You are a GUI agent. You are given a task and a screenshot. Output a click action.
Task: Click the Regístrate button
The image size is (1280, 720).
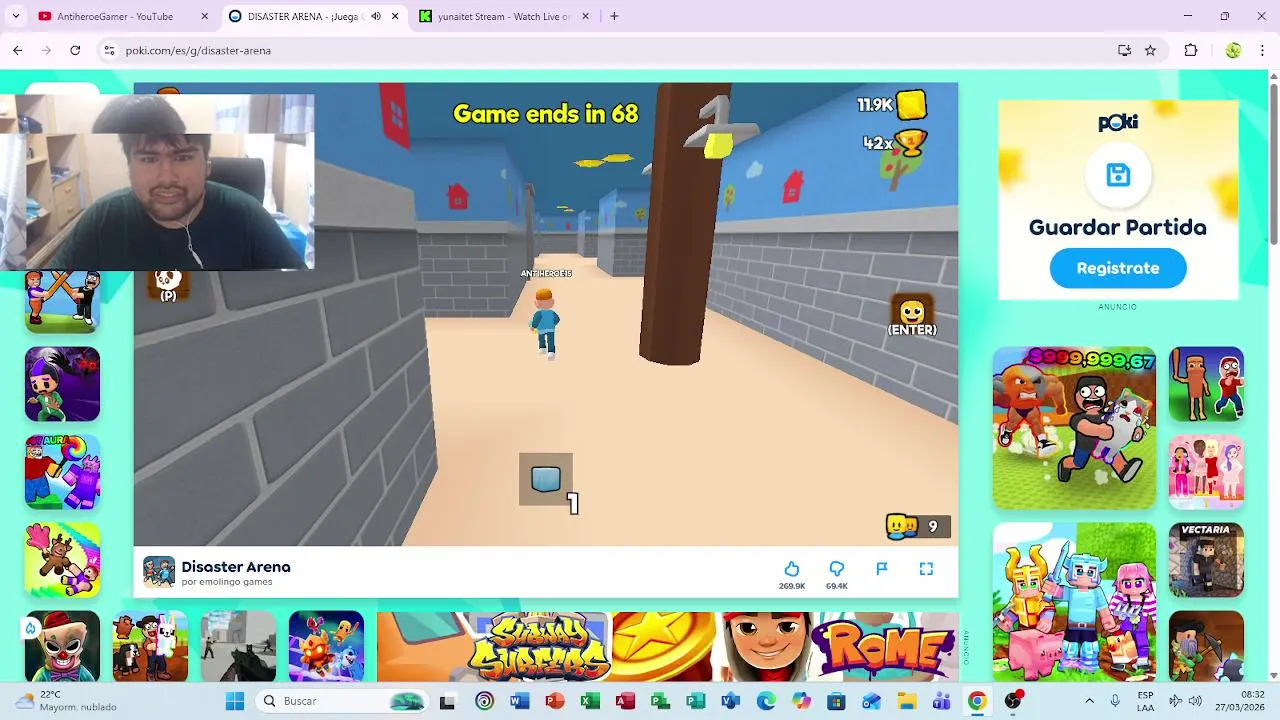tap(1118, 268)
